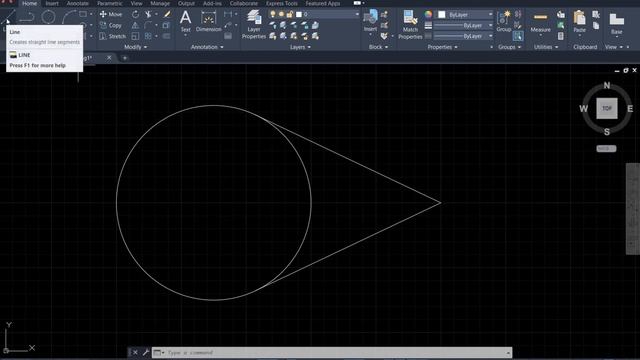Select the Dimension tool

[209, 21]
